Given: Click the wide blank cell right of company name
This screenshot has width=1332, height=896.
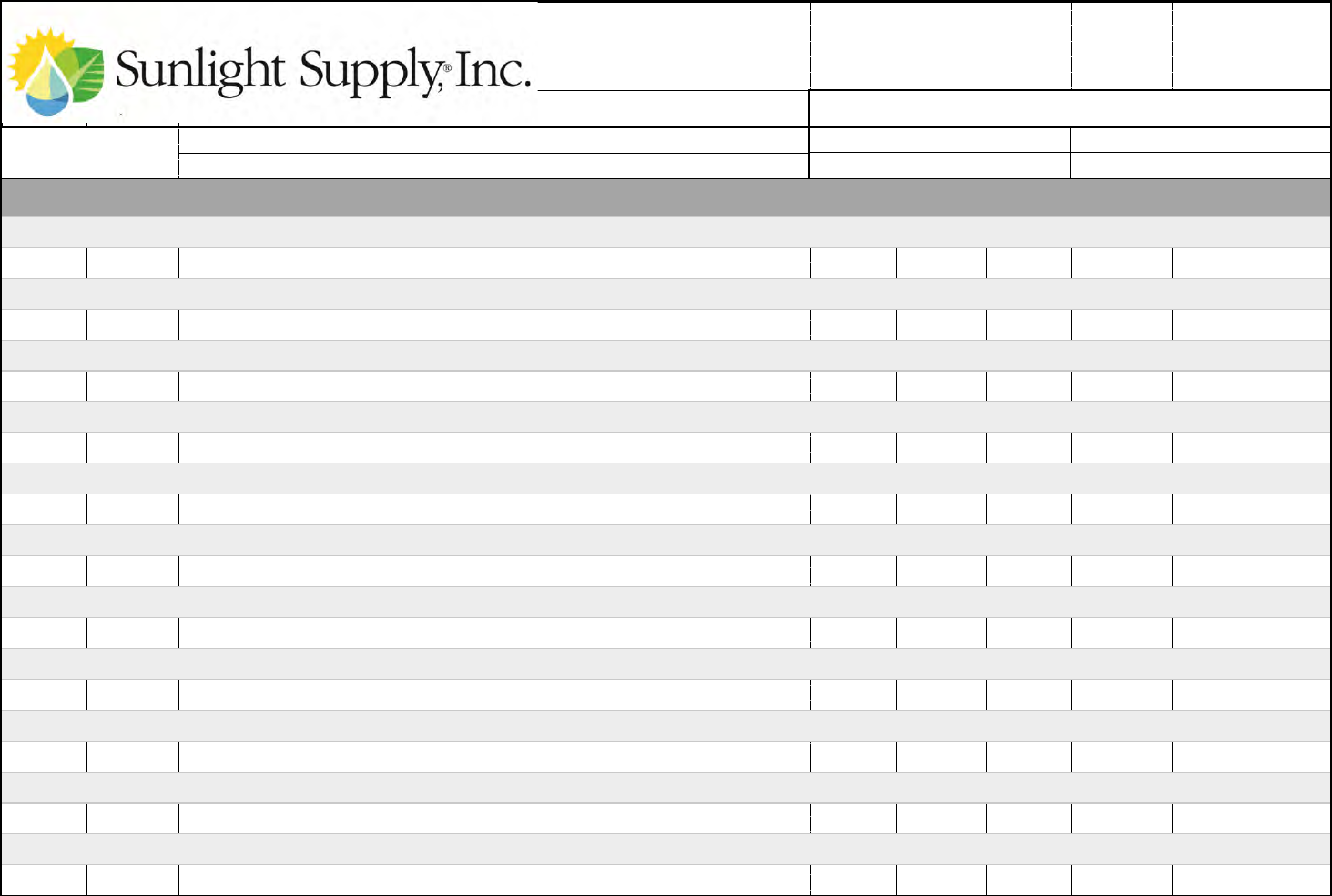Looking at the screenshot, I should (940, 46).
